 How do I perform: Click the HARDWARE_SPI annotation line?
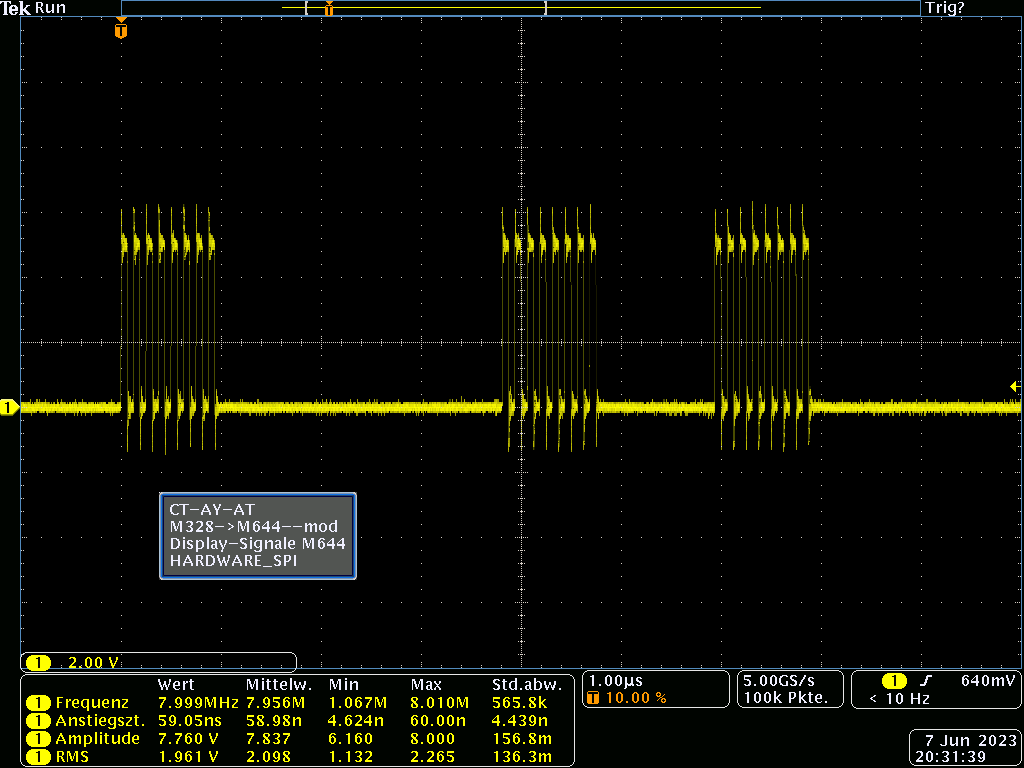[233, 560]
